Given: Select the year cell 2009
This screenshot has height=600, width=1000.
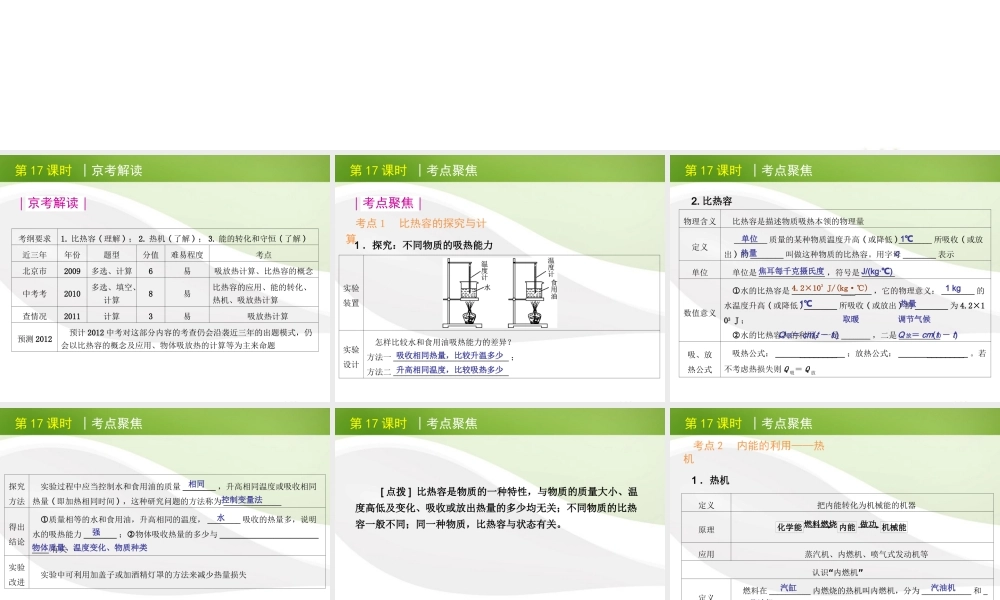Looking at the screenshot, I should 72,271.
